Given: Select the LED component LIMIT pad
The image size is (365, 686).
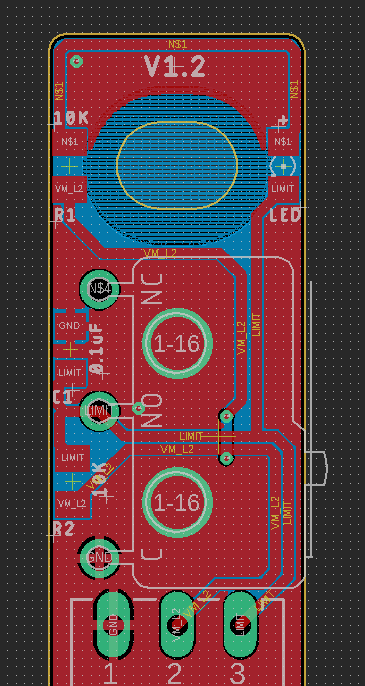Looking at the screenshot, I should (x=283, y=189).
